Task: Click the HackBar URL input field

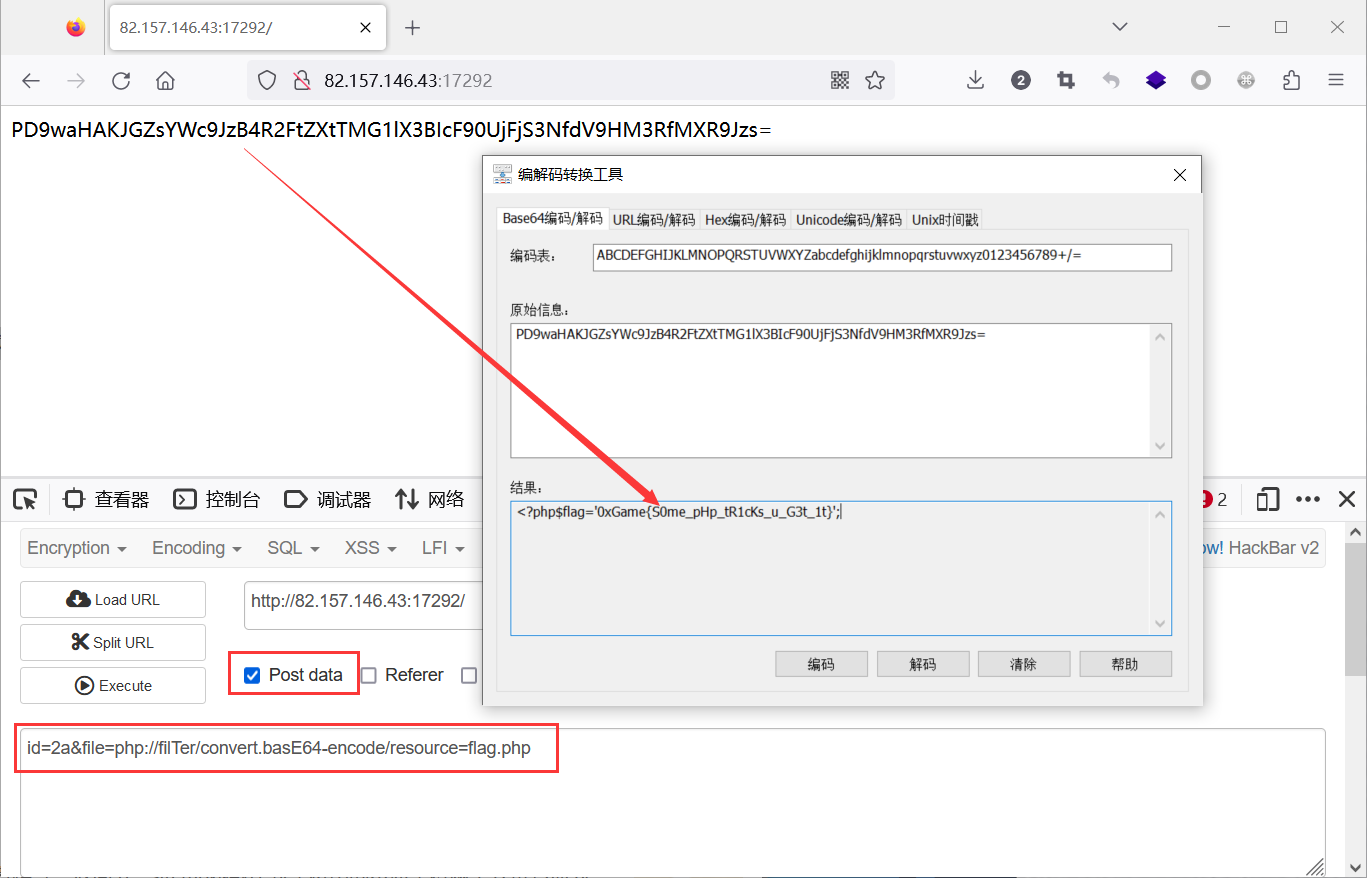Action: pyautogui.click(x=365, y=605)
